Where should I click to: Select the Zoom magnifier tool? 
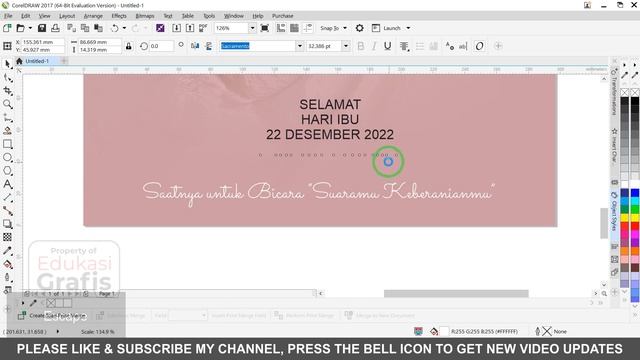pos(7,104)
